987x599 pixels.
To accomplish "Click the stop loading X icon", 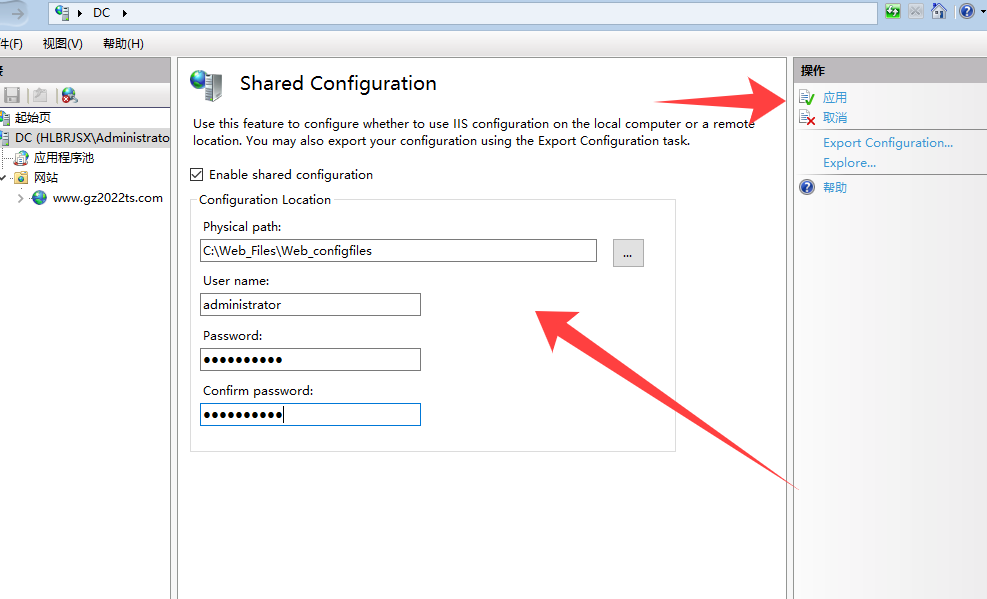I will click(x=915, y=12).
